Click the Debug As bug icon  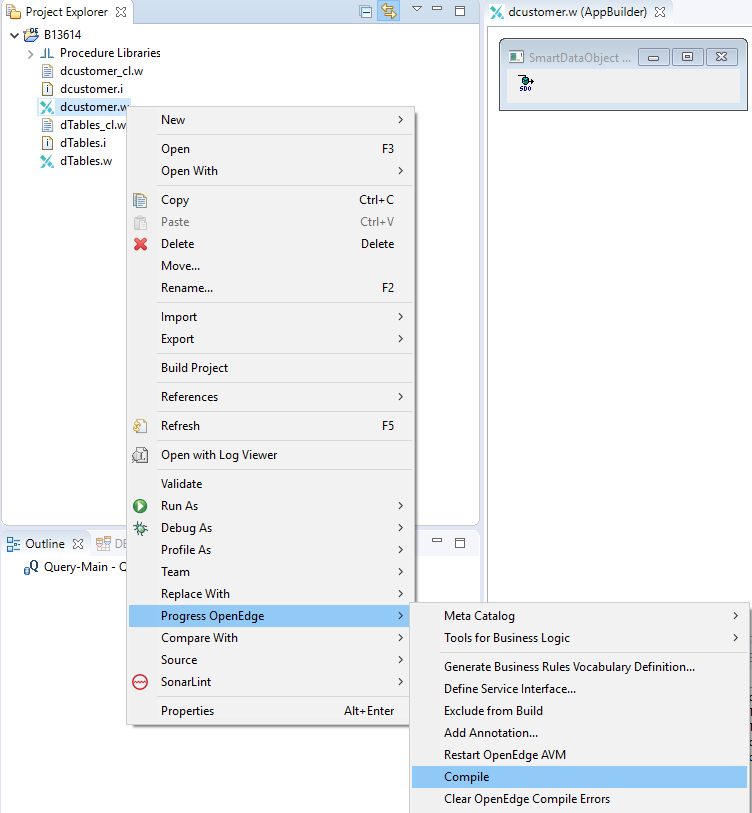coord(140,528)
